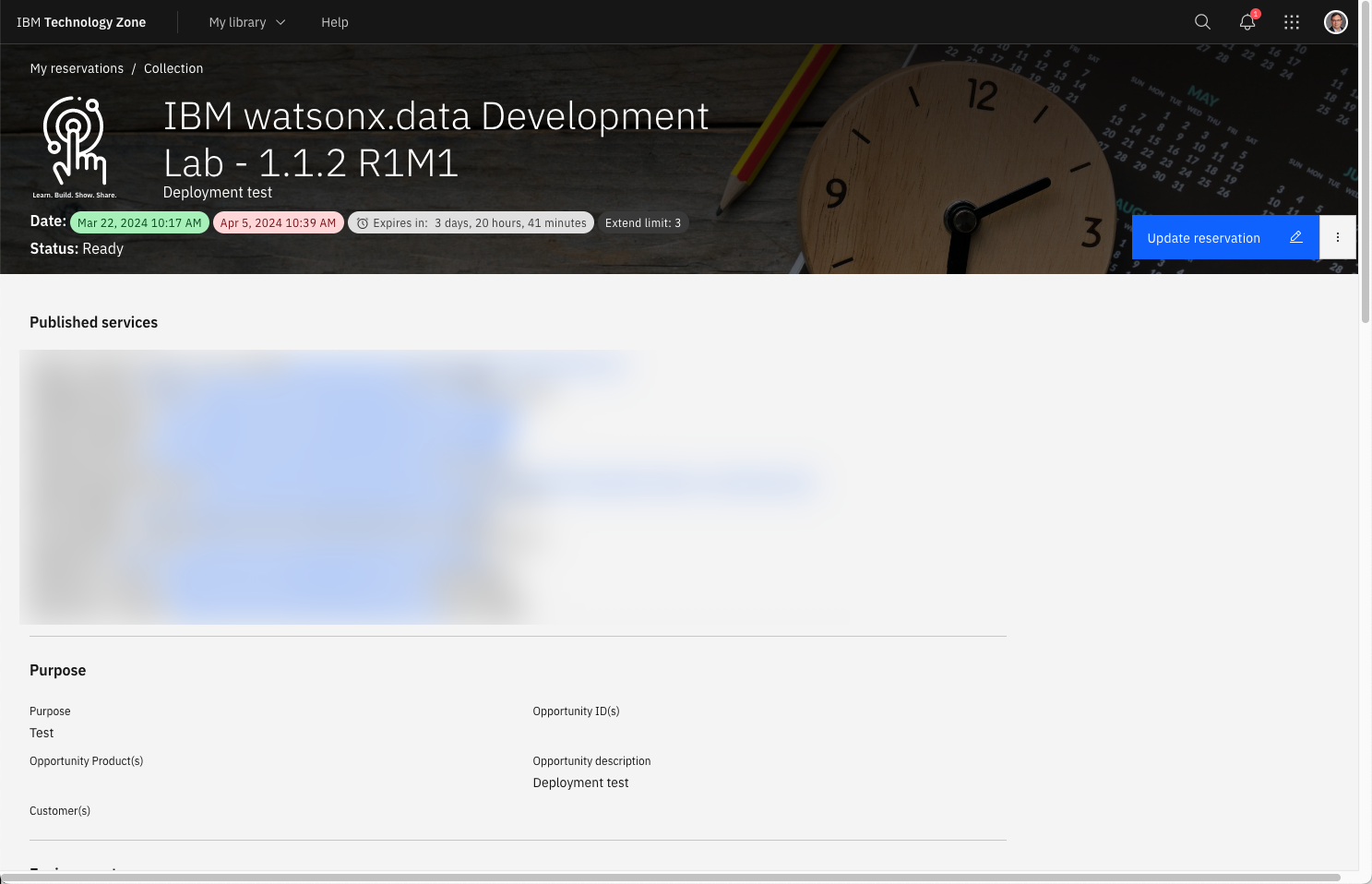
Task: Click the Update reservation button
Action: click(x=1225, y=237)
